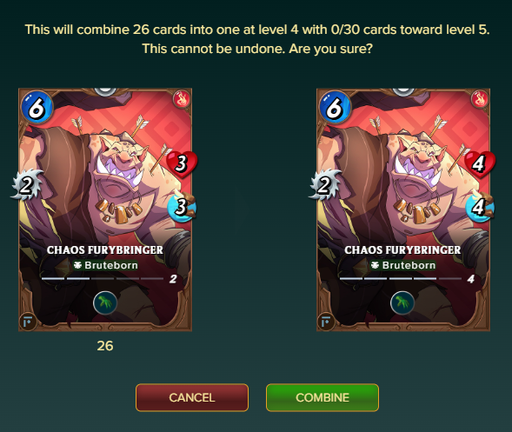Click the level 4 progress bar on right card
This screenshot has height=432, width=512.
(x=400, y=278)
